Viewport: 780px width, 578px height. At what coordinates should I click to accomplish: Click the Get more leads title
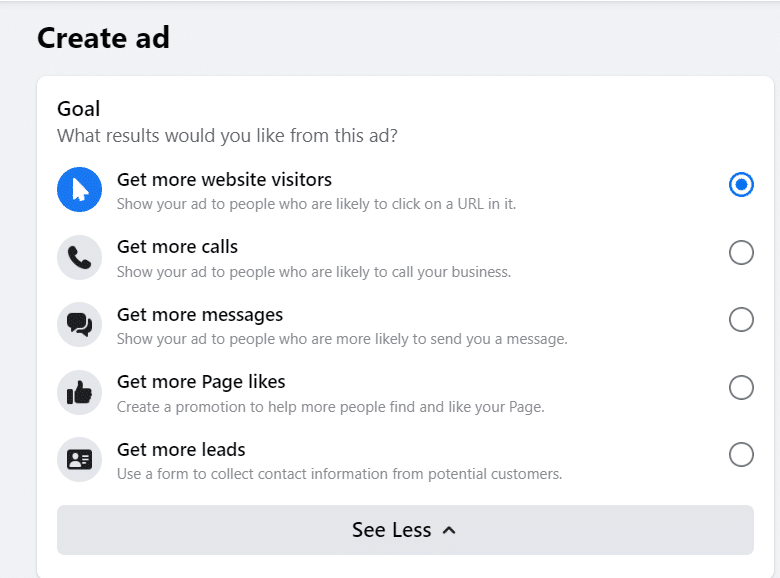(x=181, y=450)
